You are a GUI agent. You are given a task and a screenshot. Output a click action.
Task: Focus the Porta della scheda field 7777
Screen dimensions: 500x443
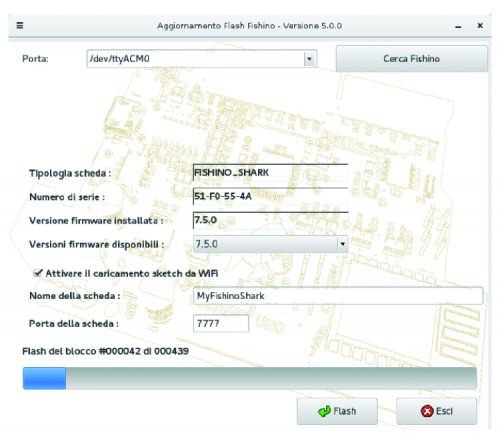[x=221, y=323]
